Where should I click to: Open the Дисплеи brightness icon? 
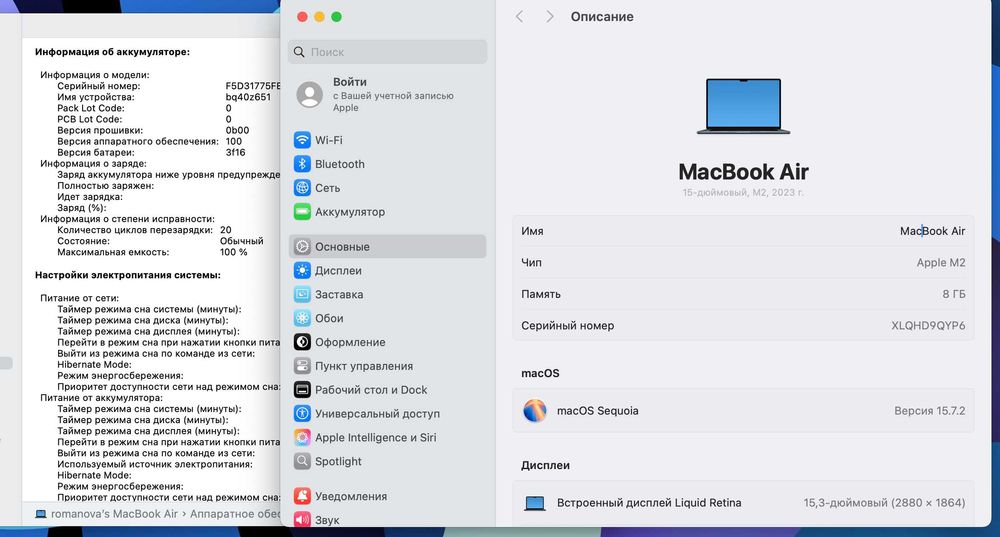302,270
